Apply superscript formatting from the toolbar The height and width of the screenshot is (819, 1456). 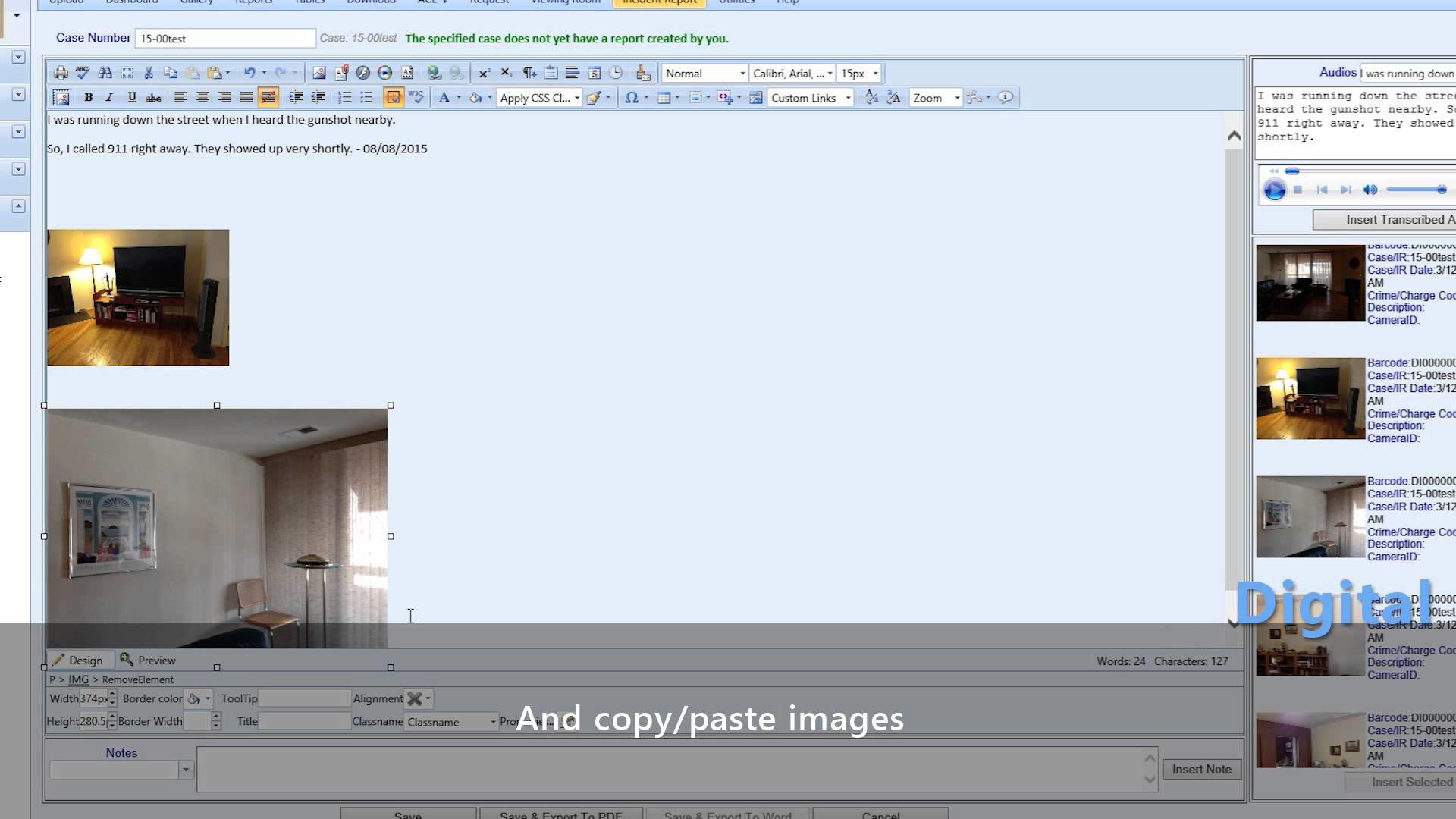(485, 73)
